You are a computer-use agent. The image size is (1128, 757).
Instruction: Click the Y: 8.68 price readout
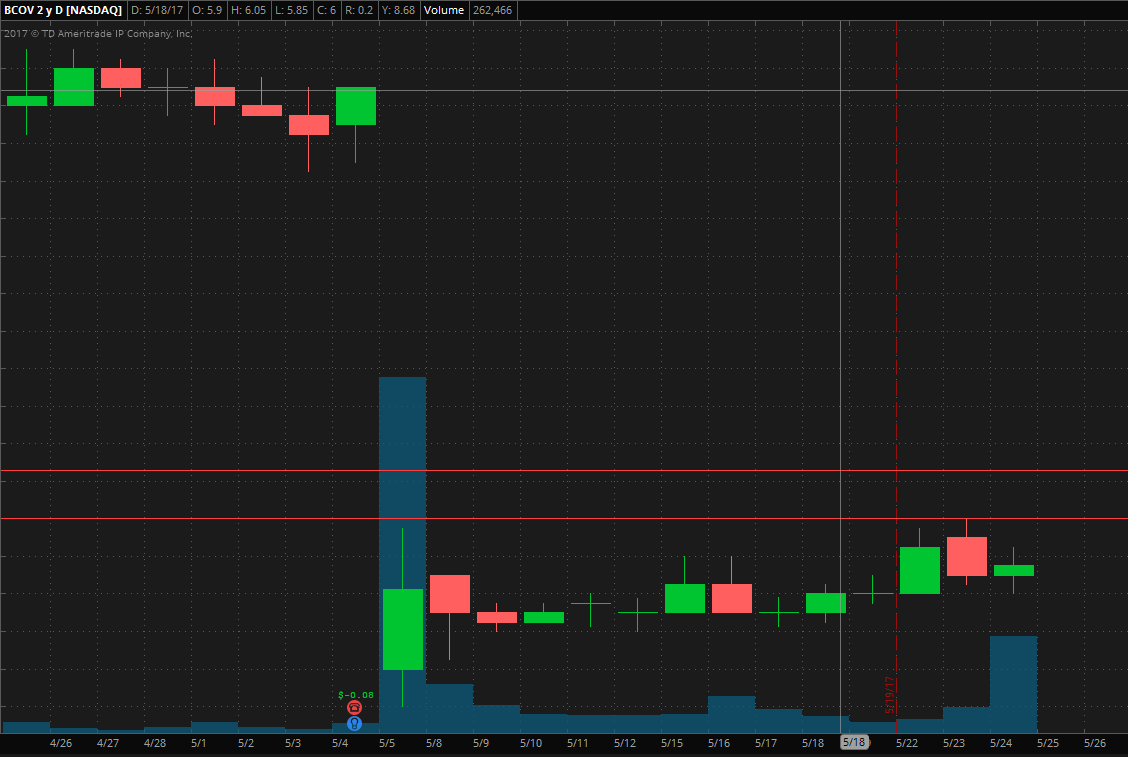click(x=399, y=10)
